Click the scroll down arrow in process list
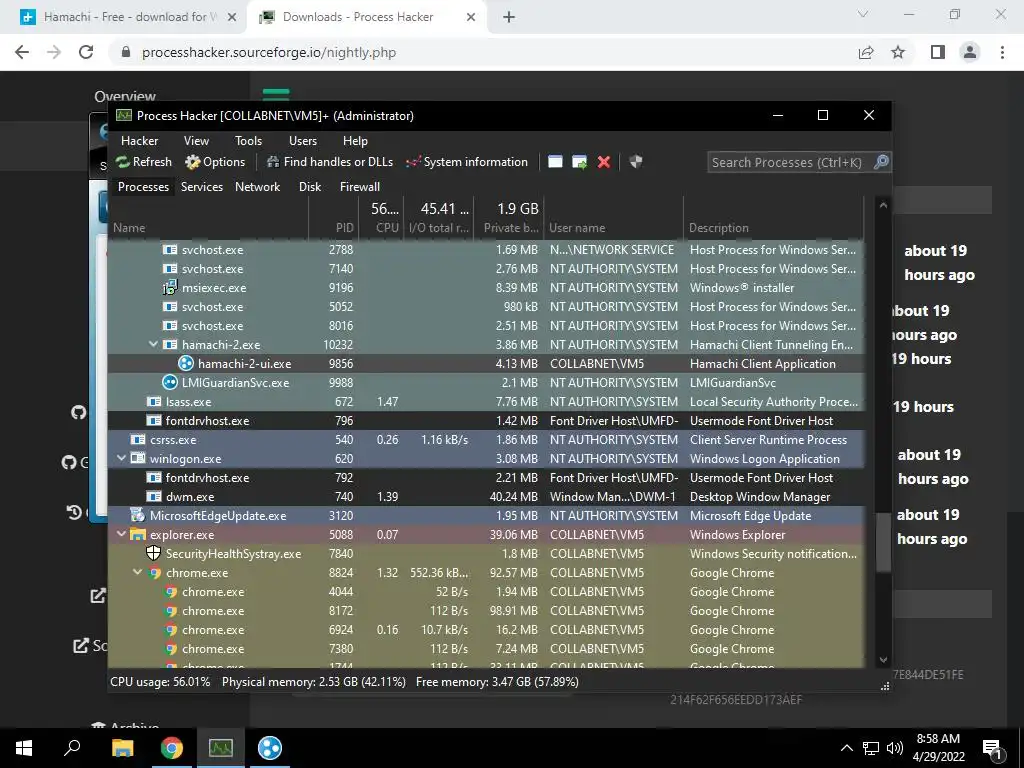Viewport: 1024px width, 768px height. coord(883,660)
